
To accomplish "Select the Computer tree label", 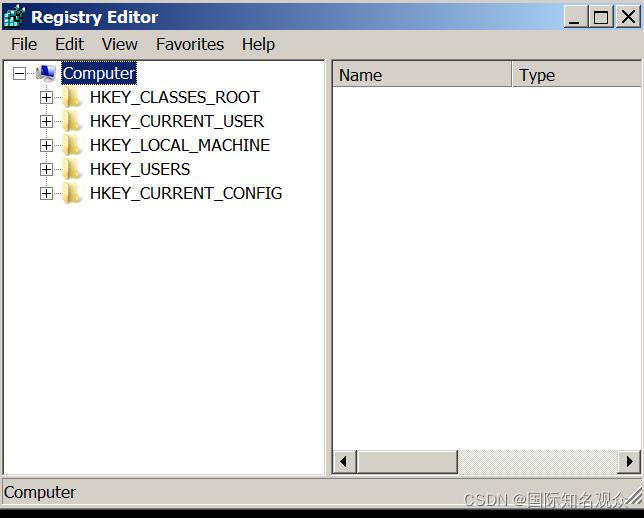I will pos(99,74).
